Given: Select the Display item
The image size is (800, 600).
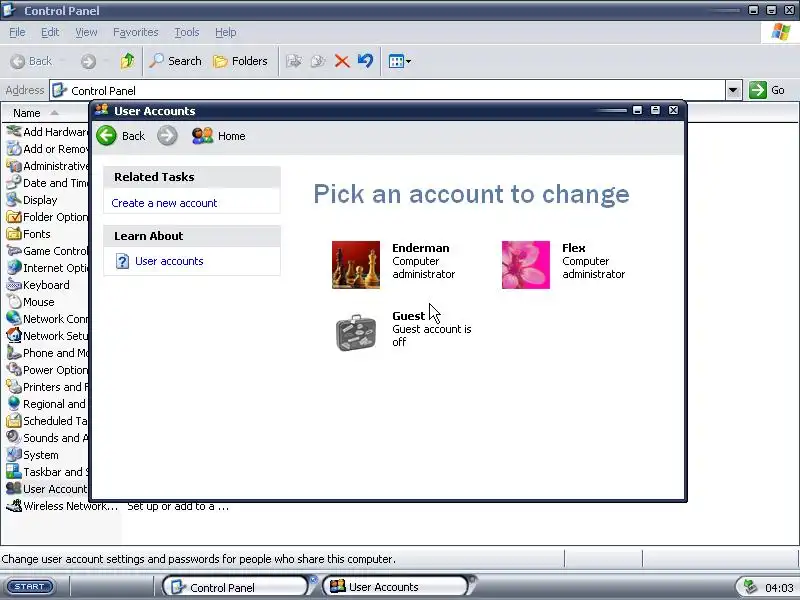Looking at the screenshot, I should [32, 200].
